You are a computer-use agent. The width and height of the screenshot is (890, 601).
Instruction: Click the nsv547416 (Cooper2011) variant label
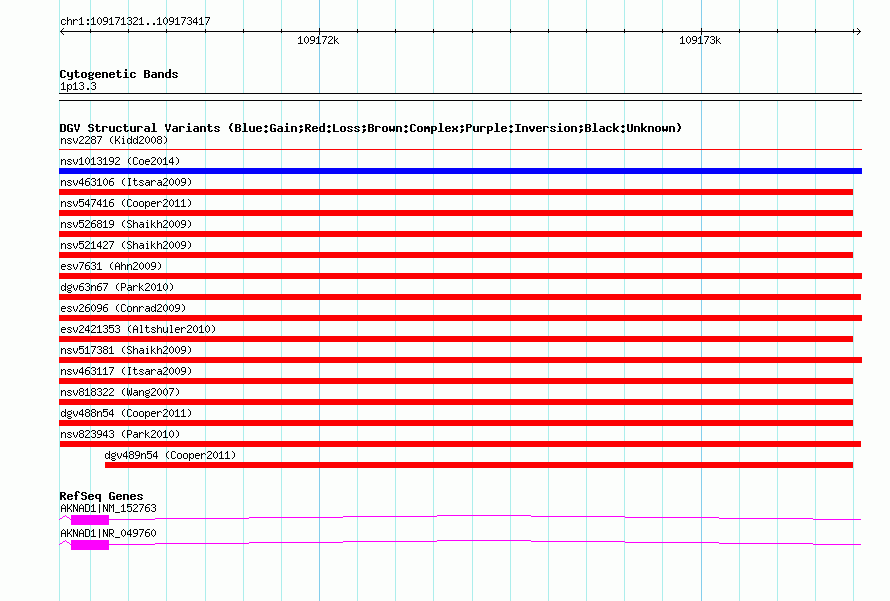pyautogui.click(x=126, y=203)
